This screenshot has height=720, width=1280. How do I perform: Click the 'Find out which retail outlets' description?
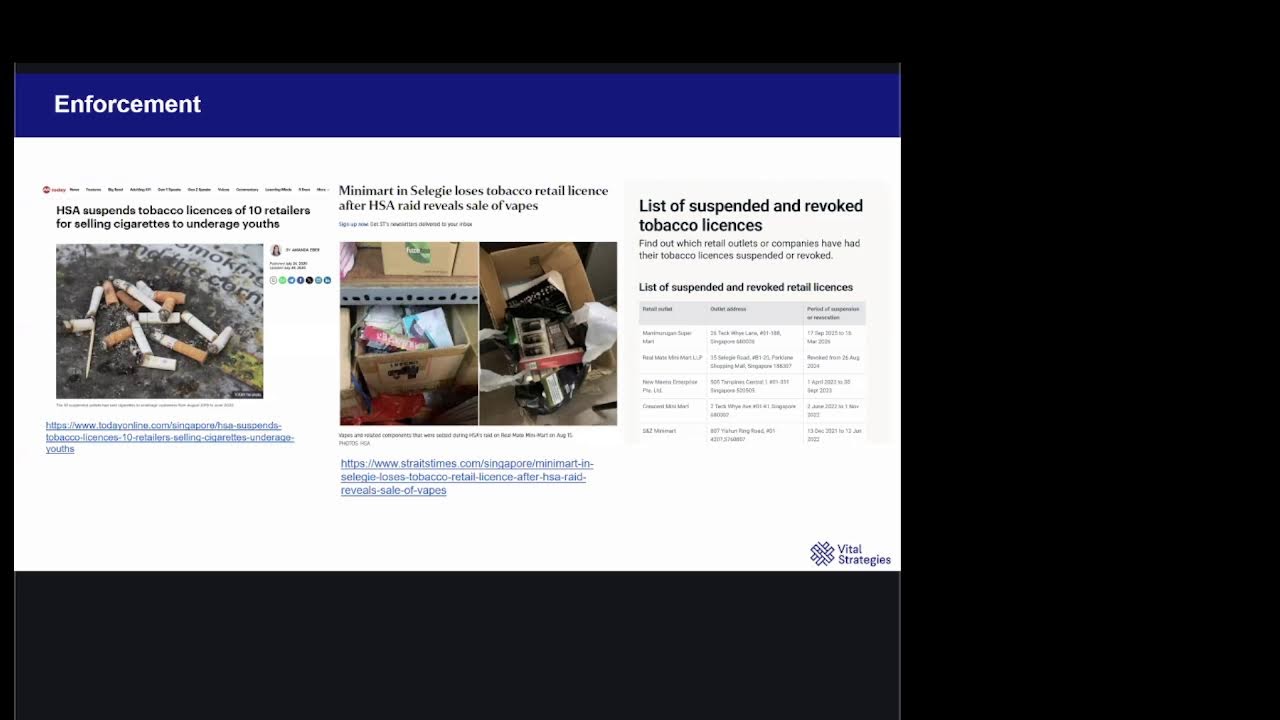coord(749,249)
